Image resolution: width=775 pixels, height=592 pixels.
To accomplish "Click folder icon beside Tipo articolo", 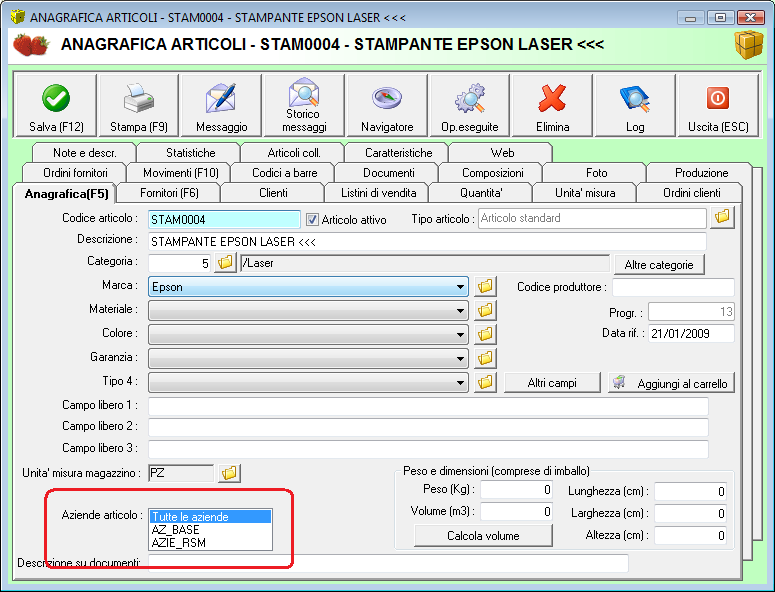I will [722, 217].
